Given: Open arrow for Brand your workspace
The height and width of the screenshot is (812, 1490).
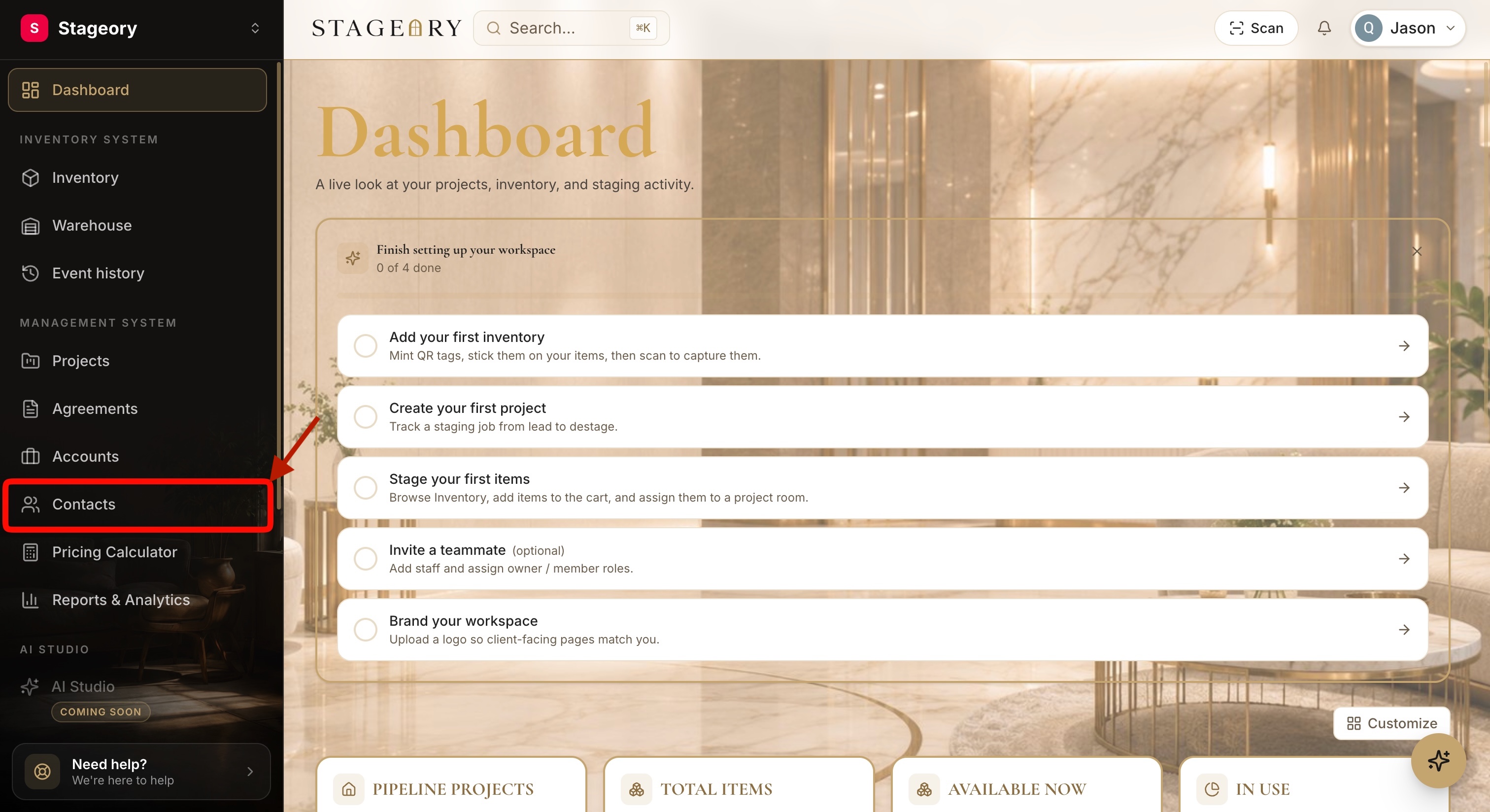Looking at the screenshot, I should (x=1404, y=630).
